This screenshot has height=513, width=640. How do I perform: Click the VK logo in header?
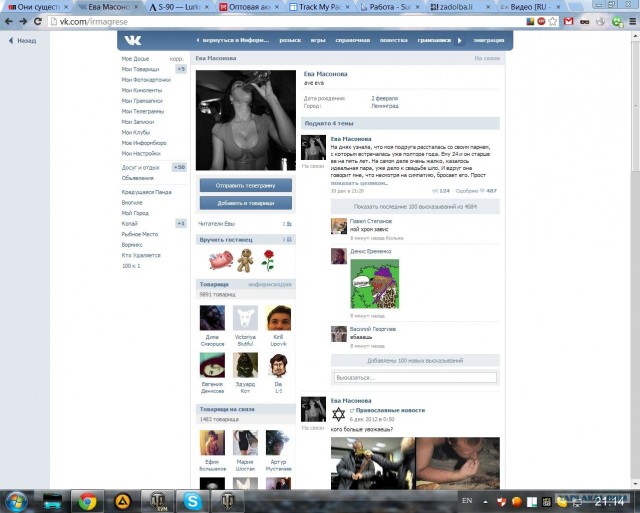click(133, 40)
